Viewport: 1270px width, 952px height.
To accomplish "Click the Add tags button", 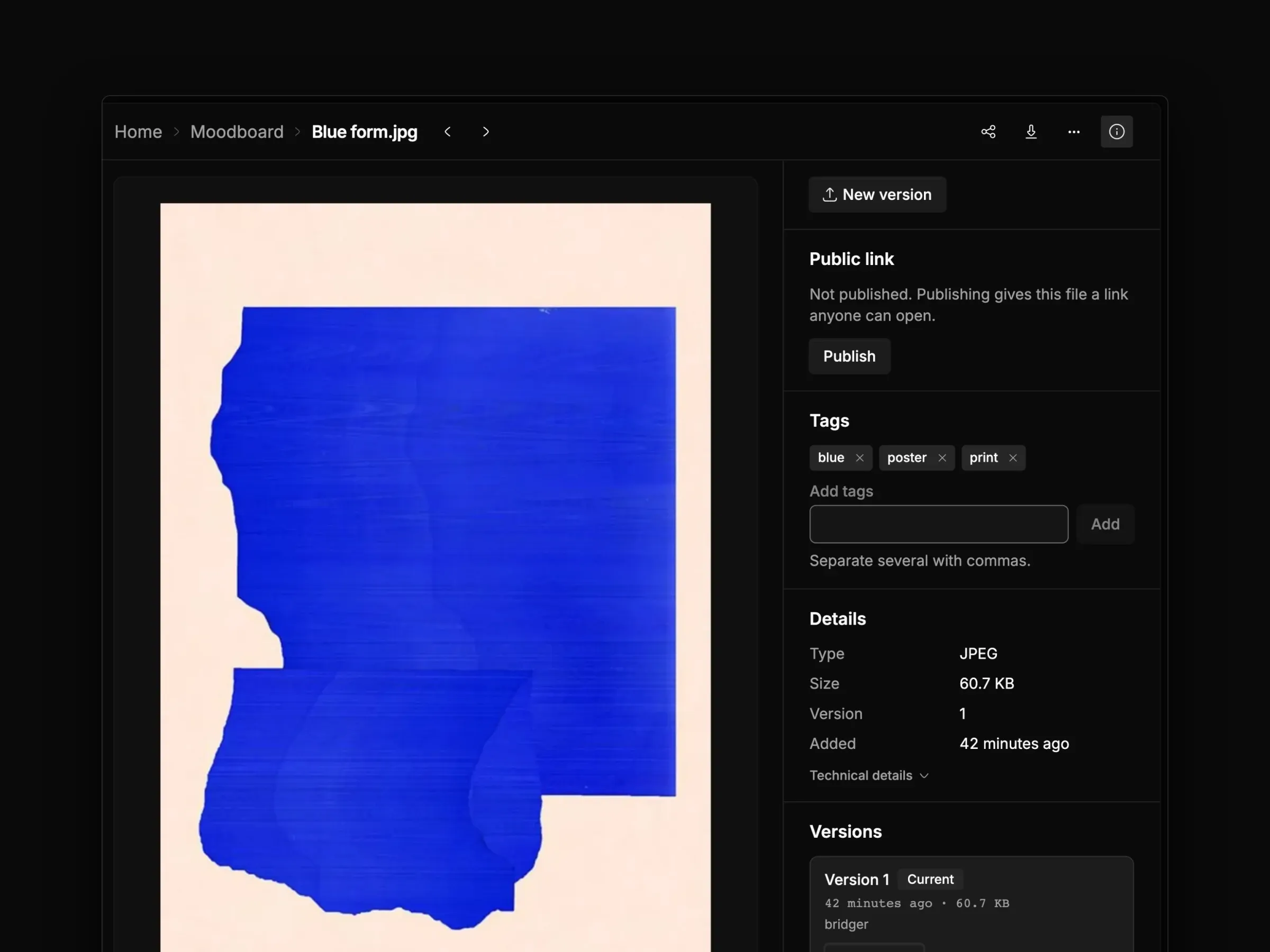I will pos(1105,524).
